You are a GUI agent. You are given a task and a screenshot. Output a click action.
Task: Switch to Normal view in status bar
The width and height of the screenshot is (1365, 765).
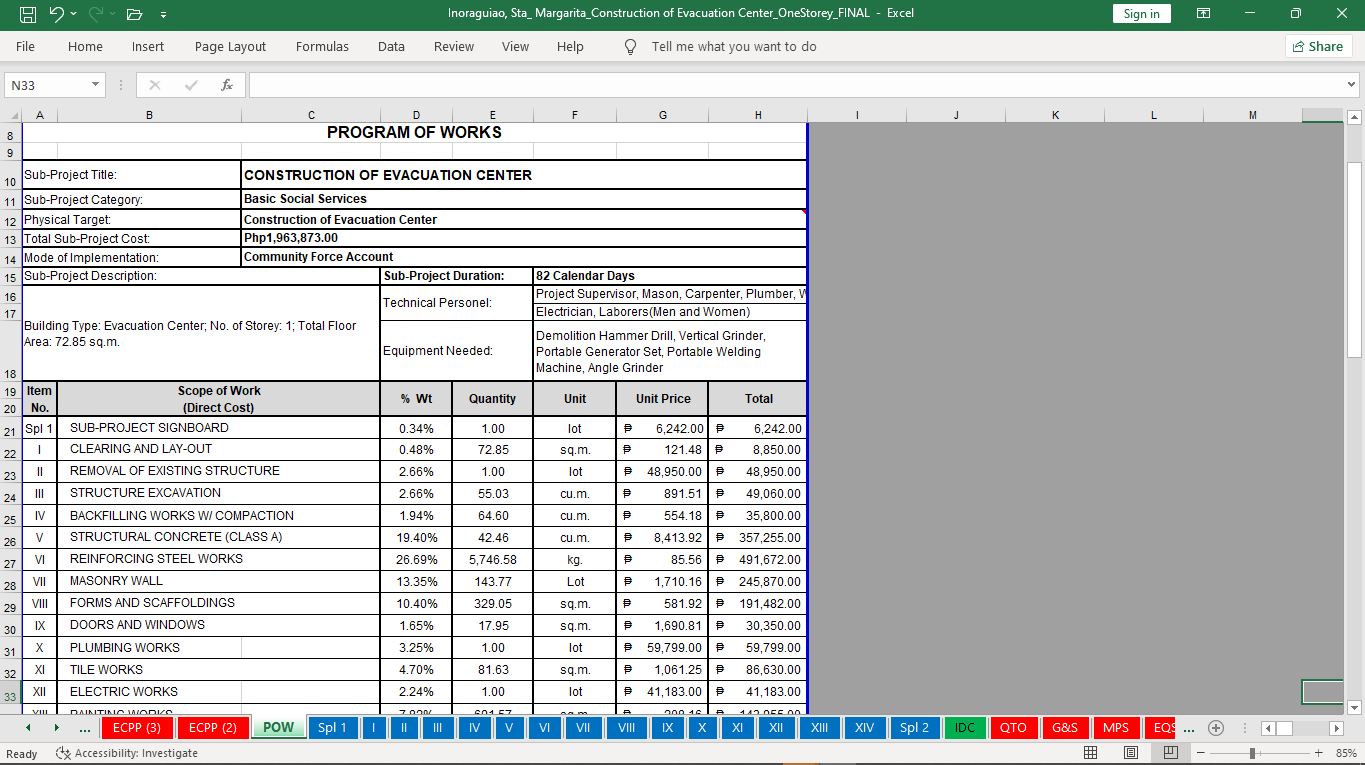1091,753
